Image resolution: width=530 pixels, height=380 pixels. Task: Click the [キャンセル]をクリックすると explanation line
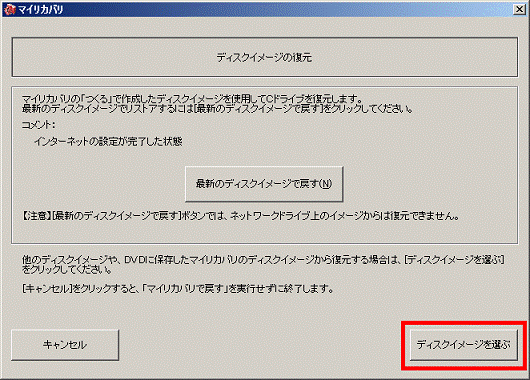click(178, 289)
